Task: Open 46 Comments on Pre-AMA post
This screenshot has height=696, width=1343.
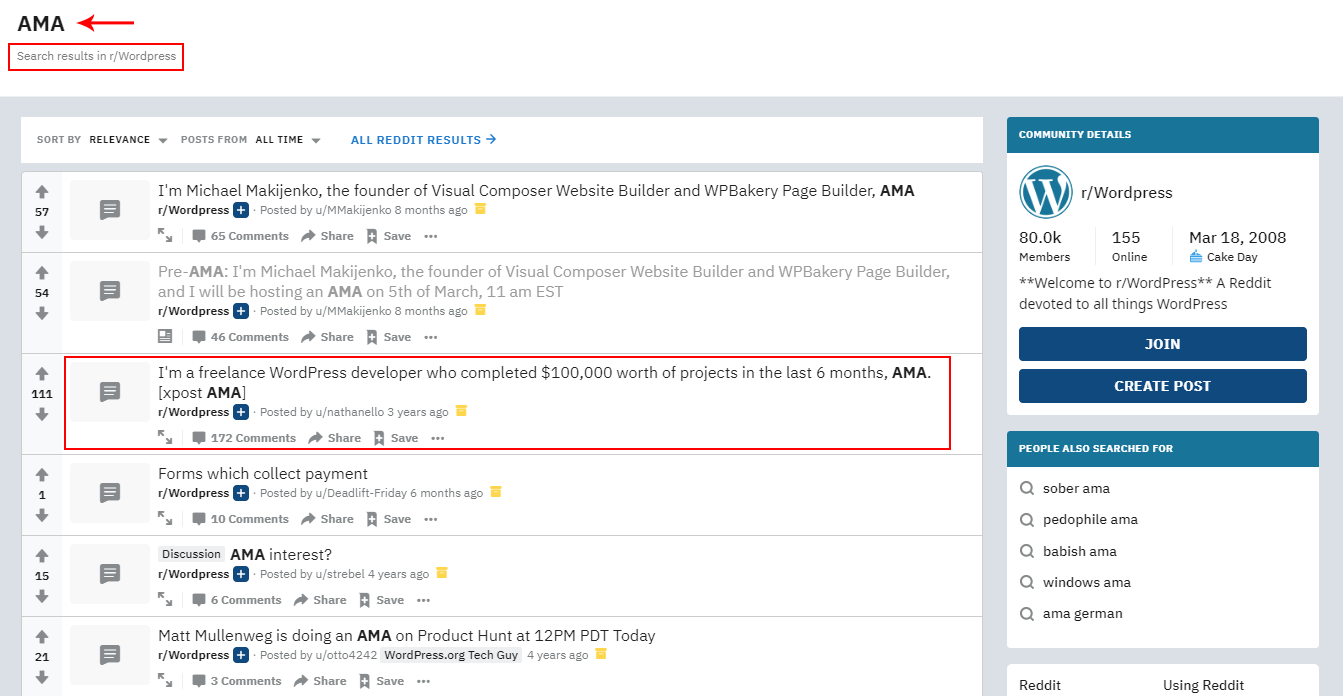Action: (x=240, y=337)
